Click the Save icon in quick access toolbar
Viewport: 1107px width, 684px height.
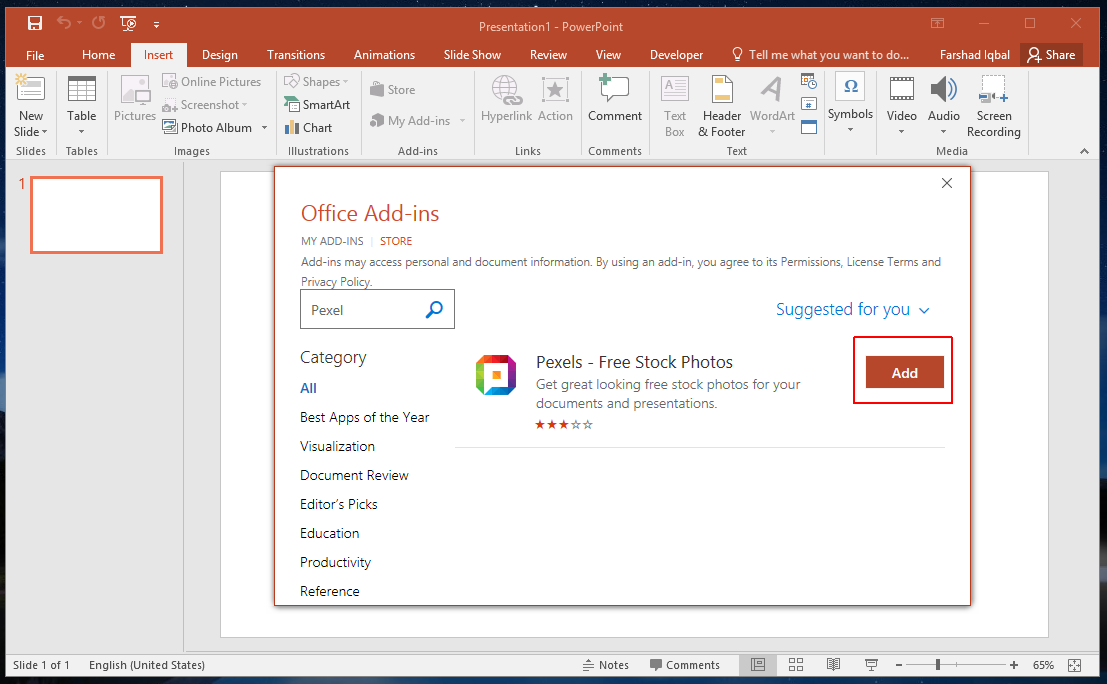point(35,23)
